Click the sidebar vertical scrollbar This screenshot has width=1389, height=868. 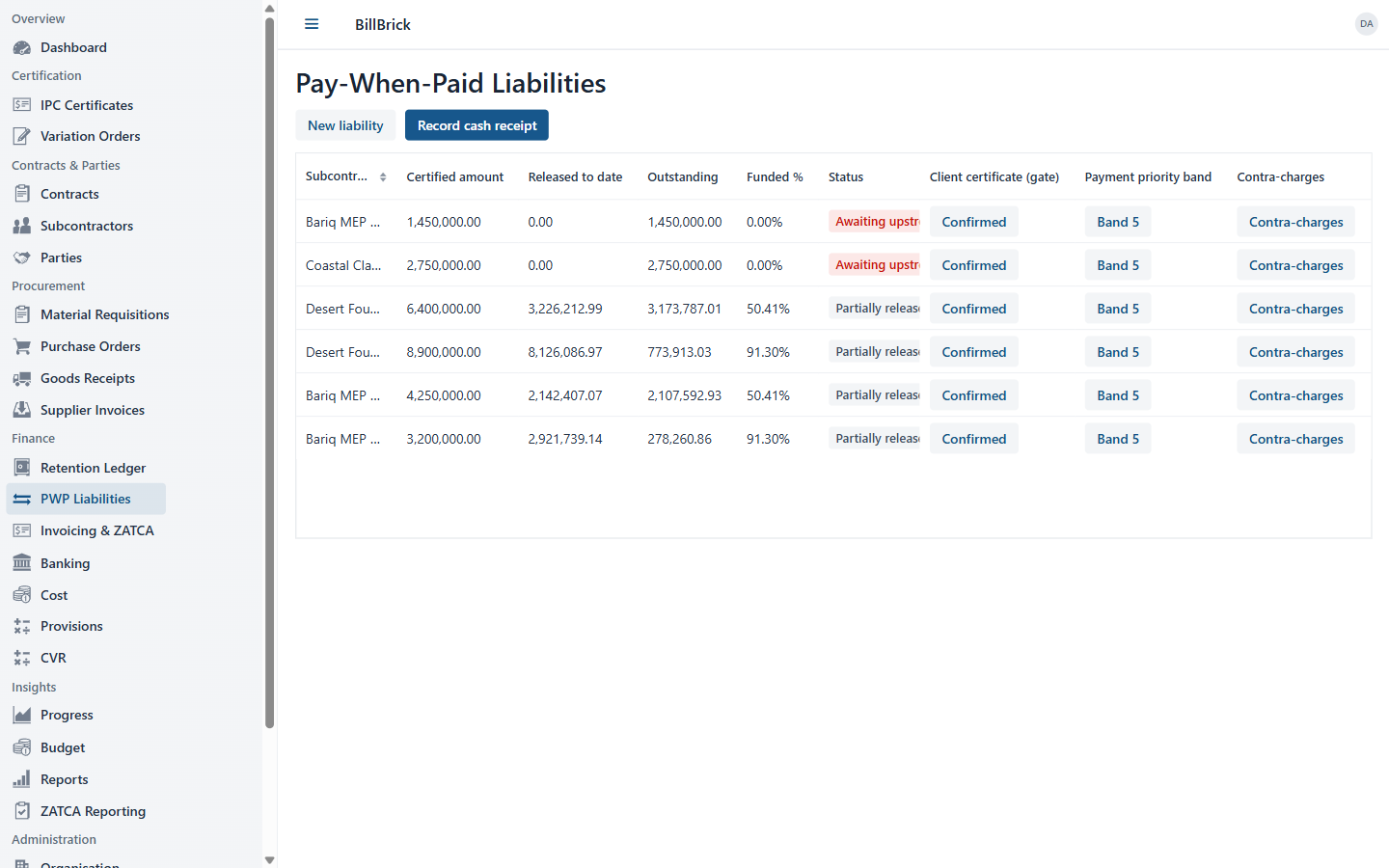[269, 373]
